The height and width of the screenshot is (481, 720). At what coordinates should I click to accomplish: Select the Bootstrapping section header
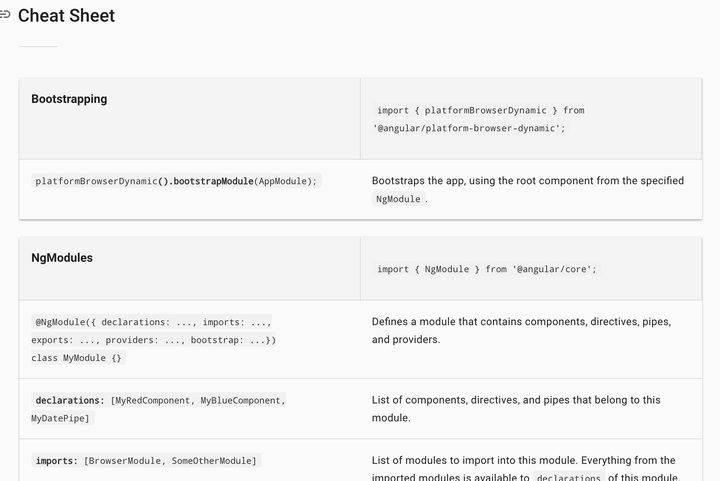point(69,99)
